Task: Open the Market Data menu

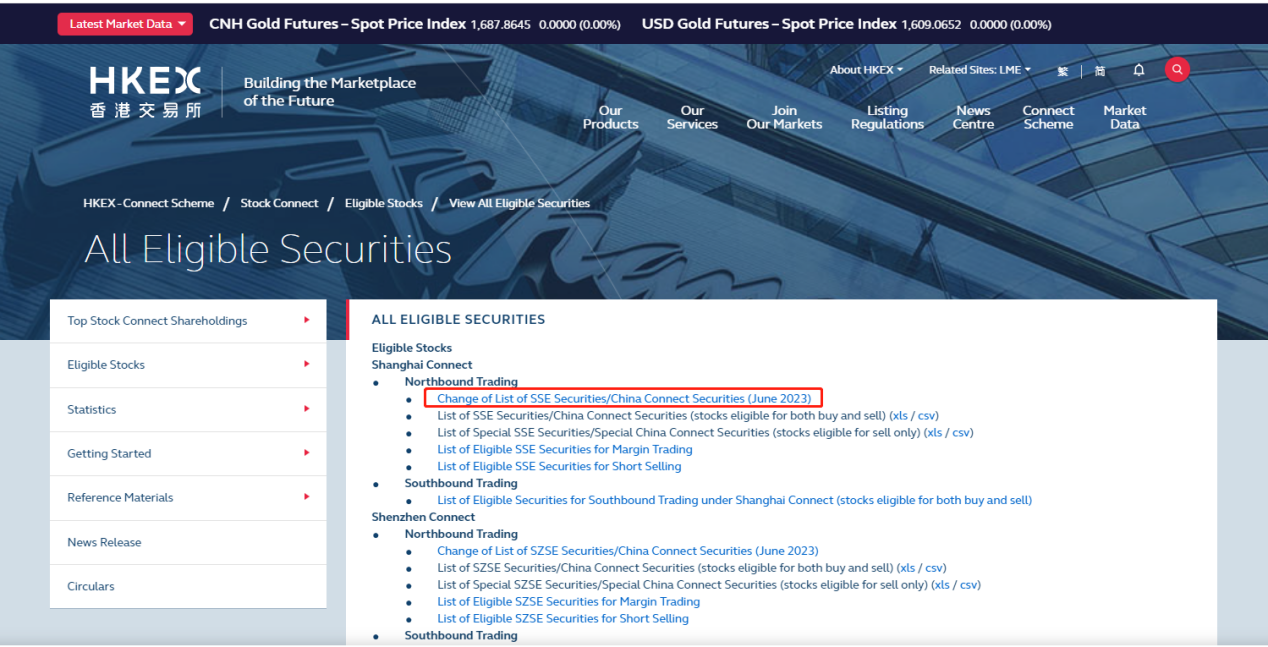Action: pos(1124,118)
